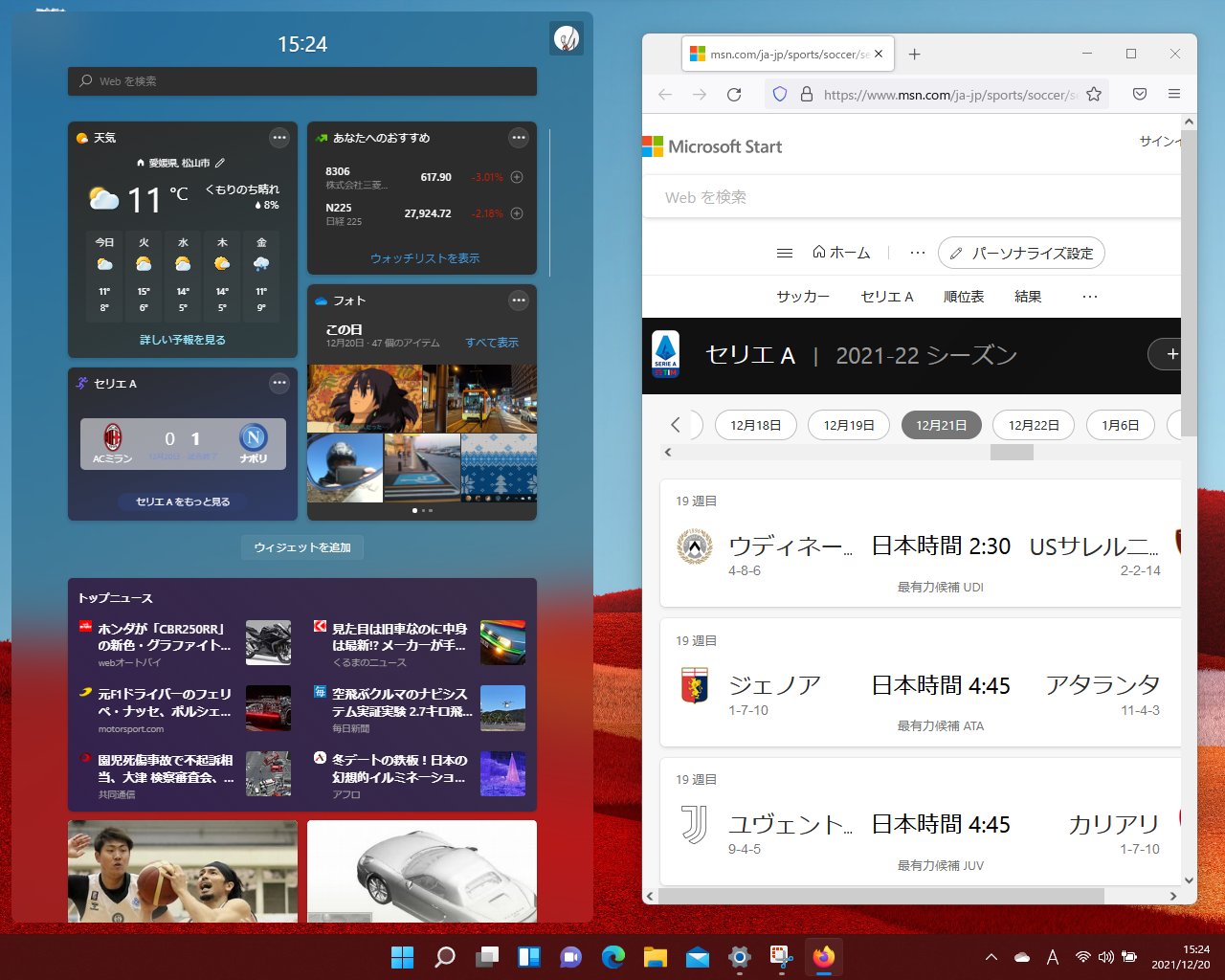The height and width of the screenshot is (980, 1225).
Task: Switch to the 順位表 tab
Action: pos(964,297)
